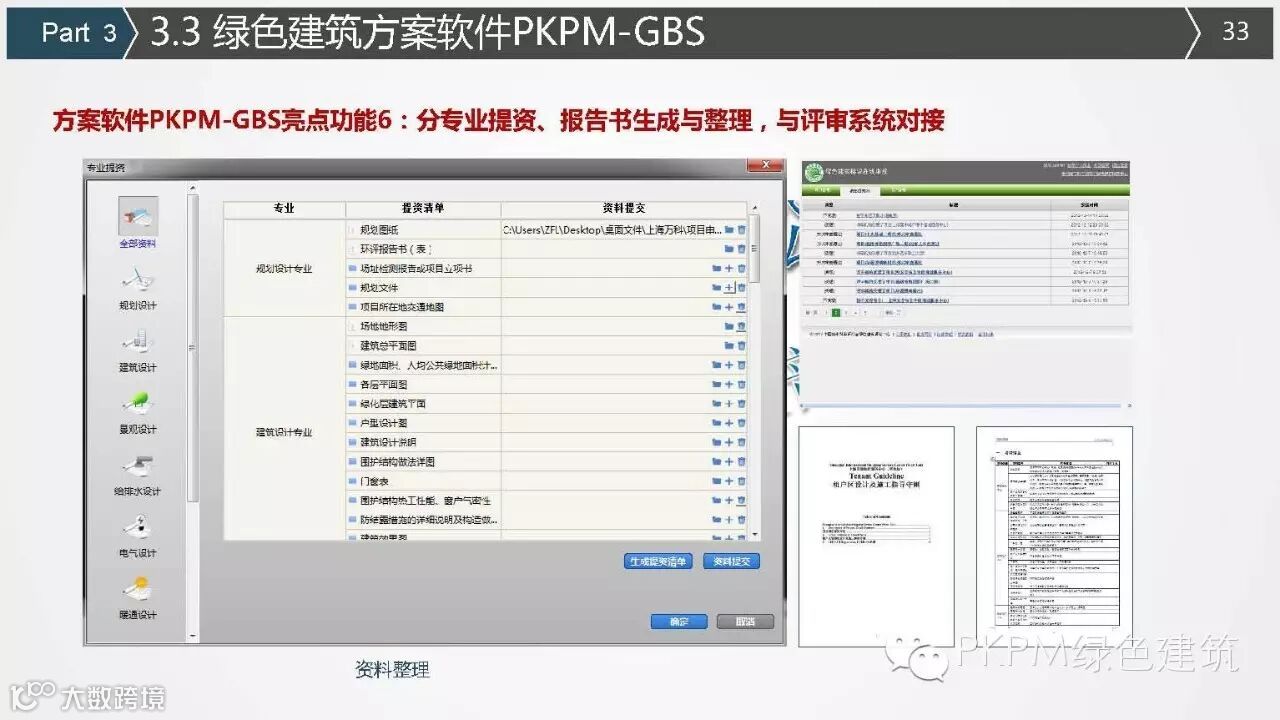Confirm the dialog with 确定
This screenshot has height=720, width=1280.
[679, 622]
